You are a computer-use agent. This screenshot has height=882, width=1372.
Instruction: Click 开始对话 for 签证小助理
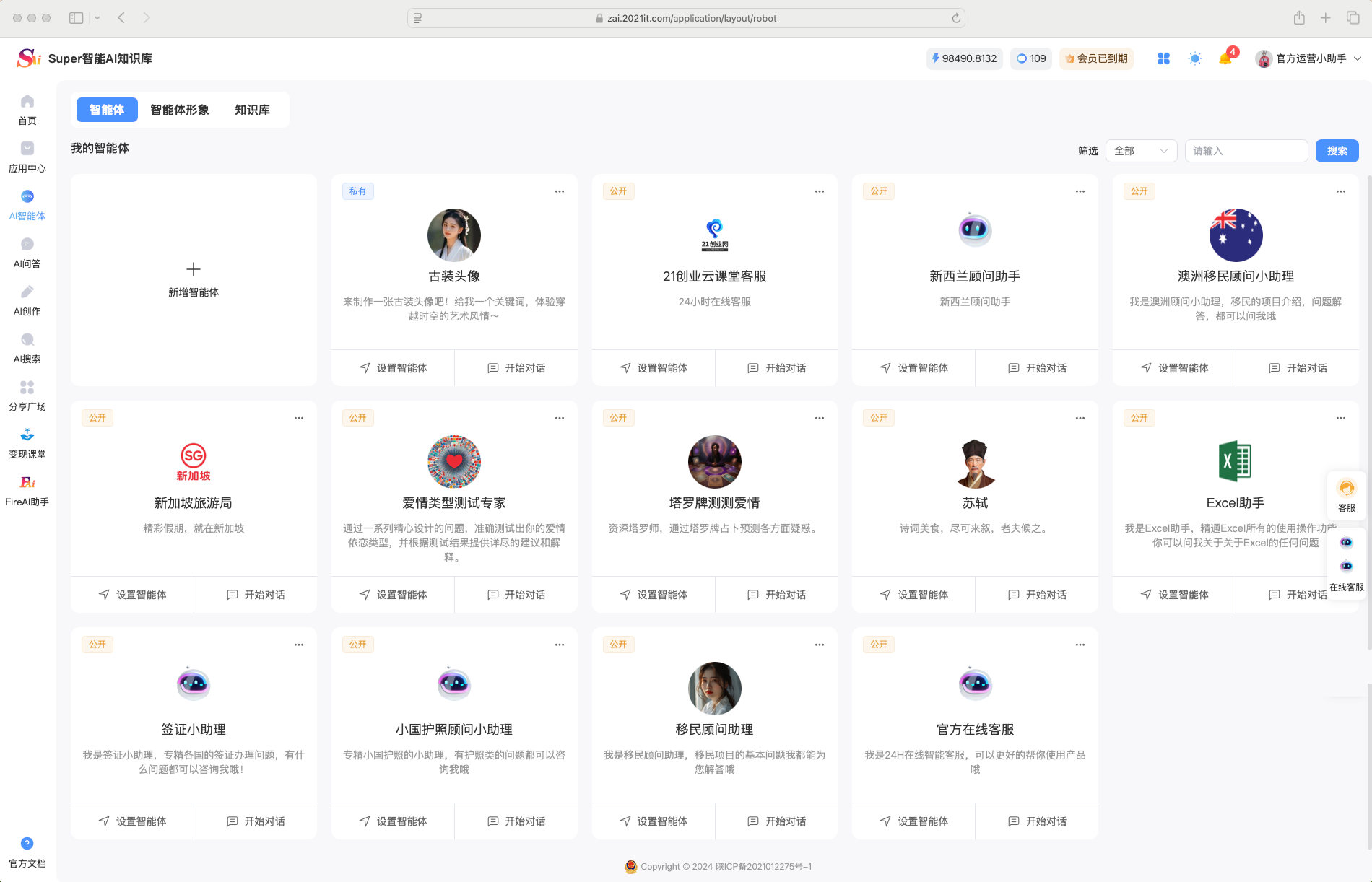(x=256, y=821)
